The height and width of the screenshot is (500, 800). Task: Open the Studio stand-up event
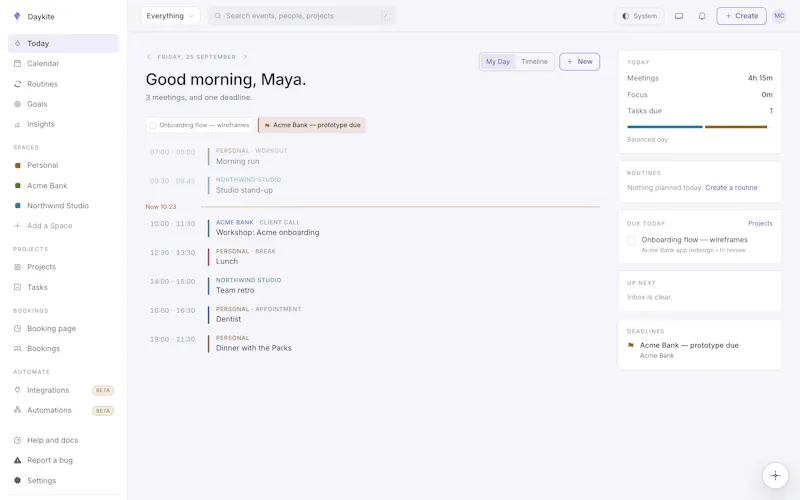click(373, 185)
